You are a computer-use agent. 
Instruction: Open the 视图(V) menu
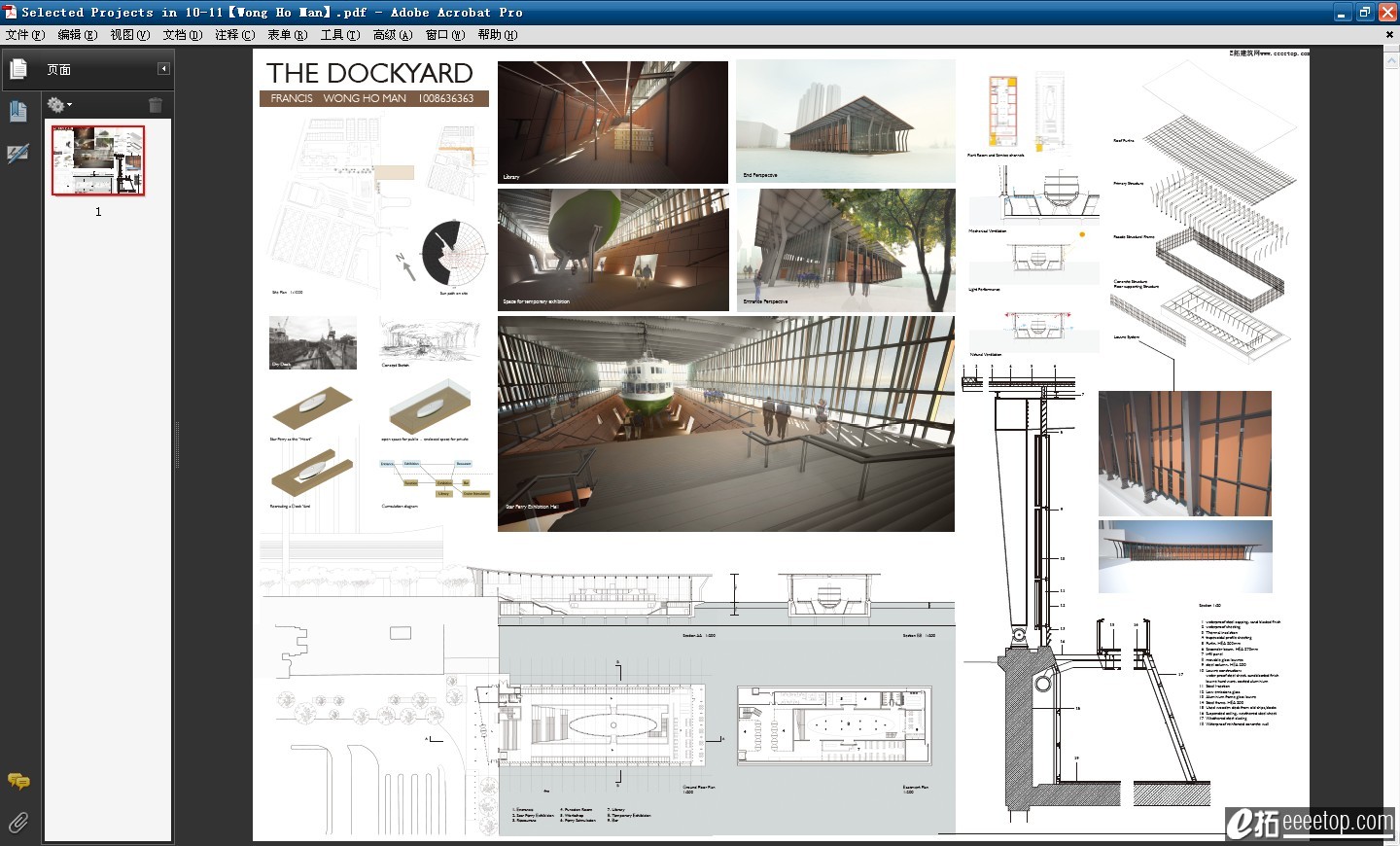(129, 34)
